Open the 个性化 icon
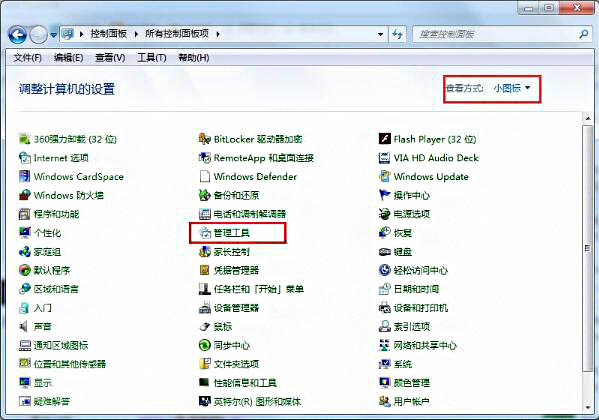Screen dimensions: 599x420 click(x=24, y=232)
